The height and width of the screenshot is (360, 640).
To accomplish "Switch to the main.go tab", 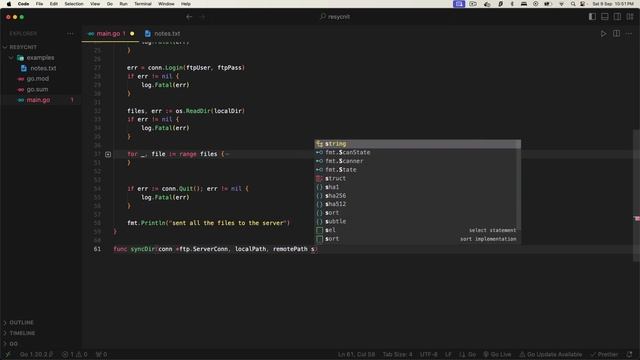I will tap(110, 33).
